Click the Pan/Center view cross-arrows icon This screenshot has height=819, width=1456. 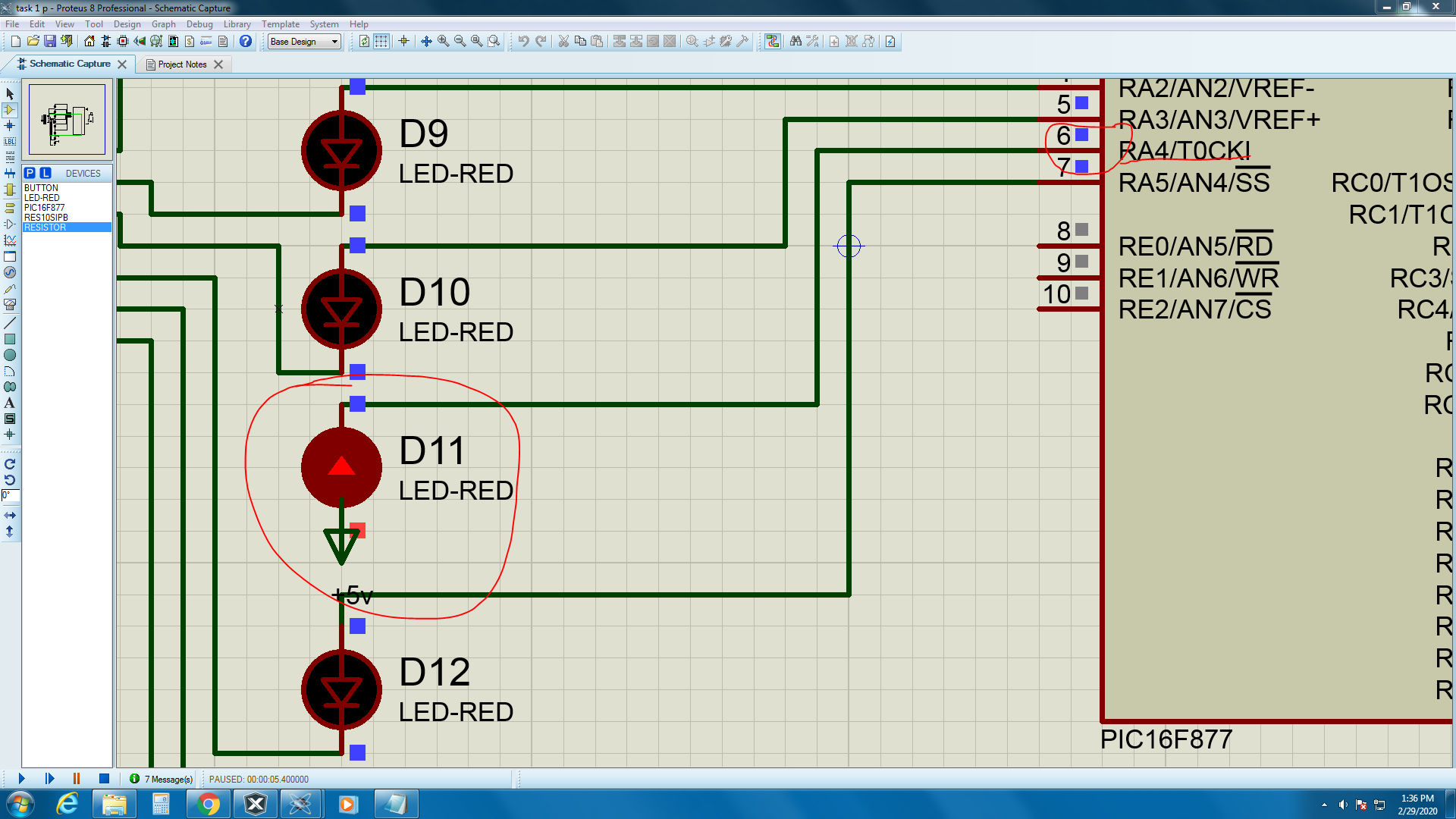tap(426, 41)
